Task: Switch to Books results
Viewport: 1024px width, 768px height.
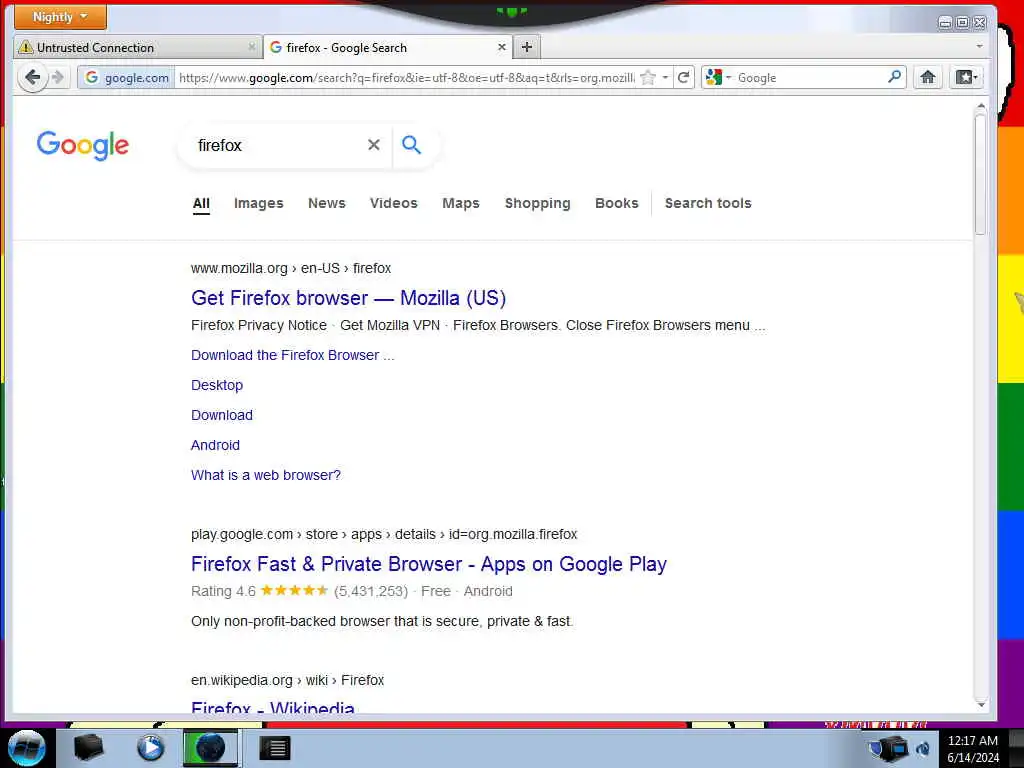Action: coord(616,203)
